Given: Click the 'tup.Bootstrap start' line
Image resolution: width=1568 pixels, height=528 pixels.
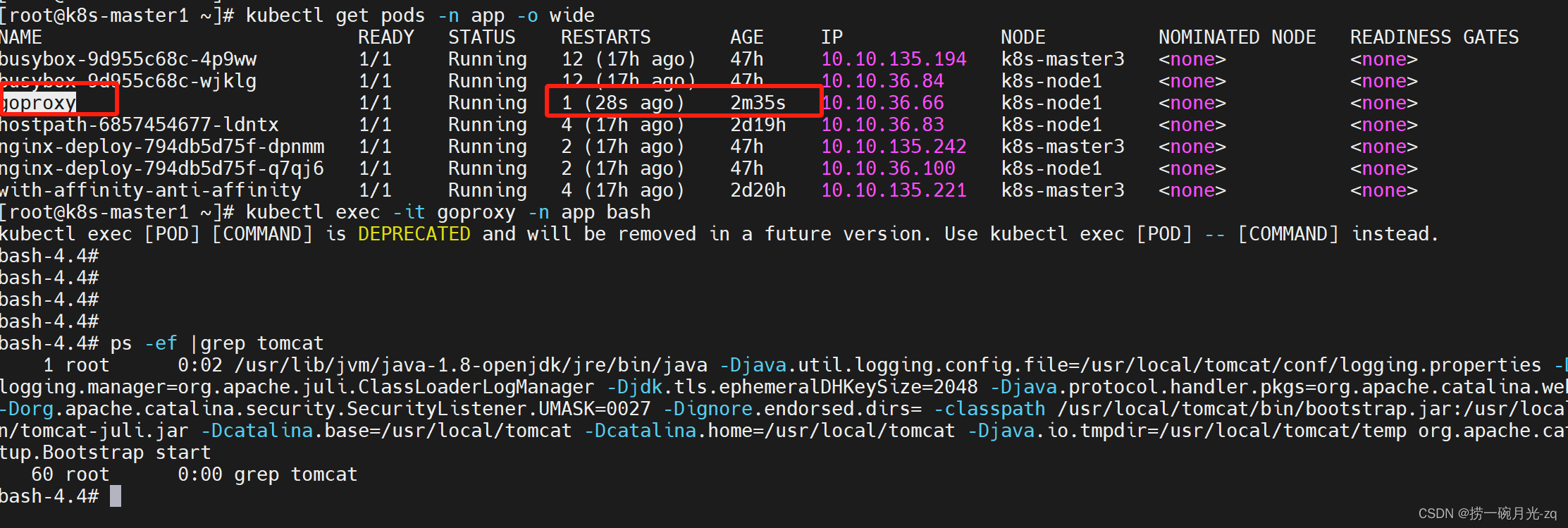Looking at the screenshot, I should pos(106,453).
